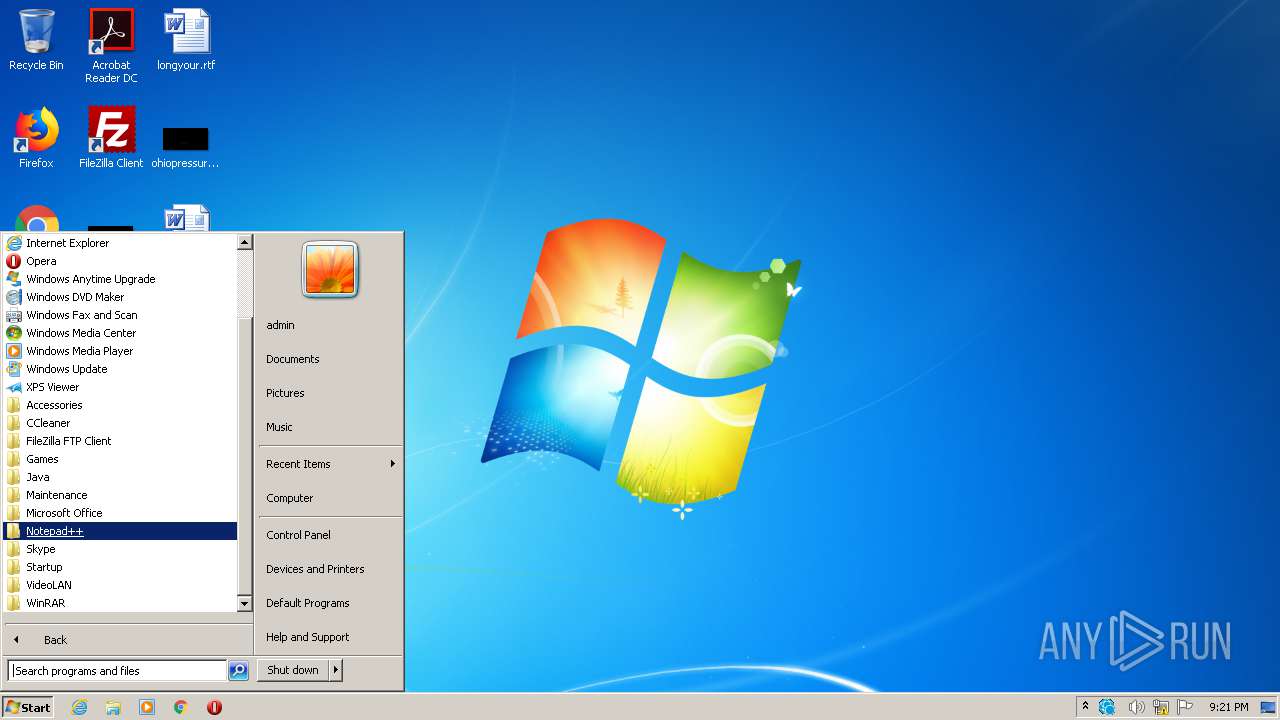Focus the Search programs and files box
This screenshot has width=1280, height=720.
(118, 671)
